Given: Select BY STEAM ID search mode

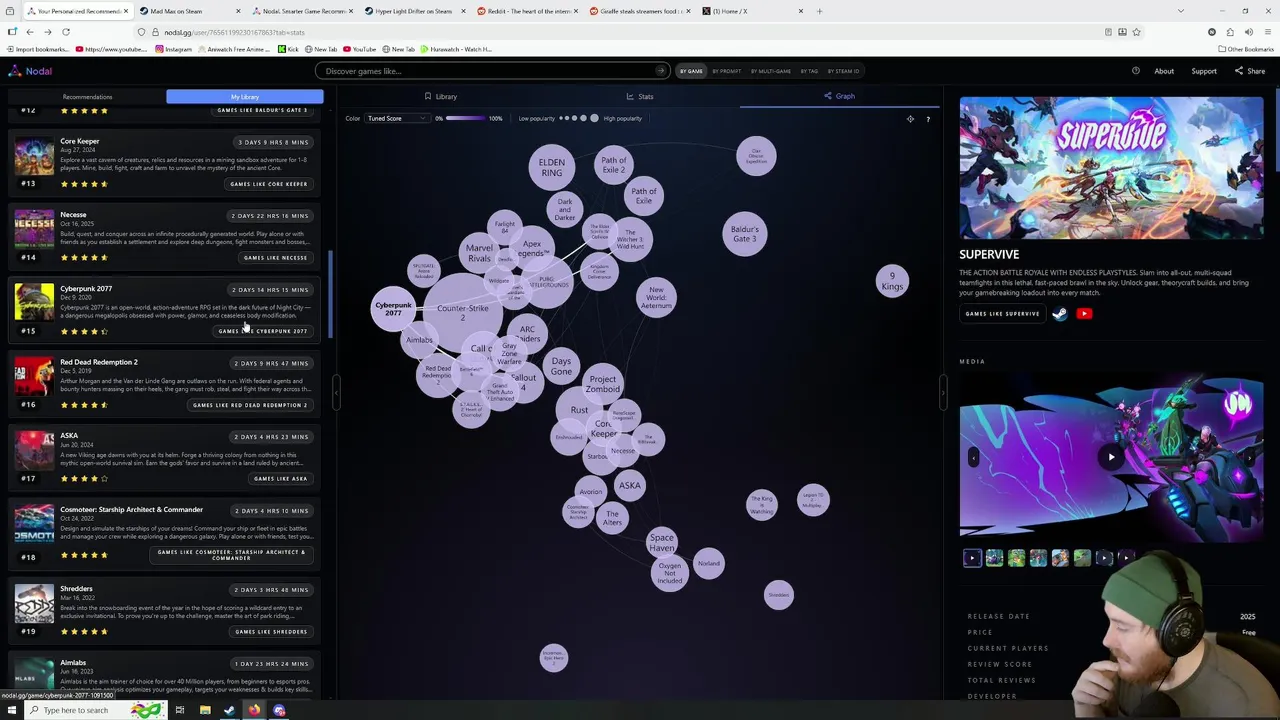Looking at the screenshot, I should (x=843, y=71).
